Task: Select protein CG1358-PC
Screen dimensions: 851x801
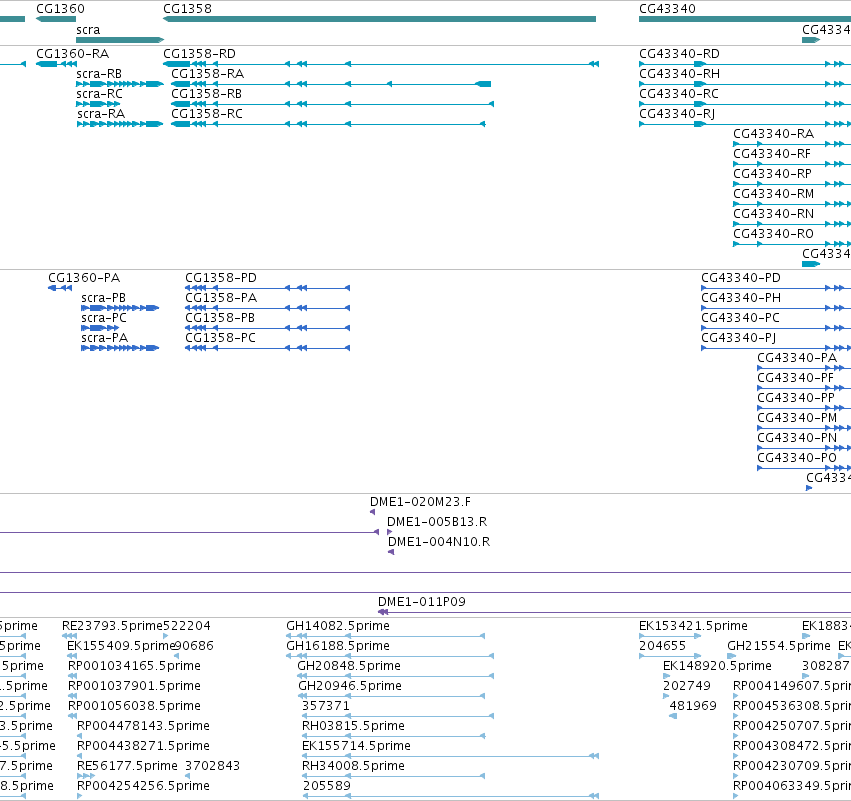Action: click(x=220, y=338)
